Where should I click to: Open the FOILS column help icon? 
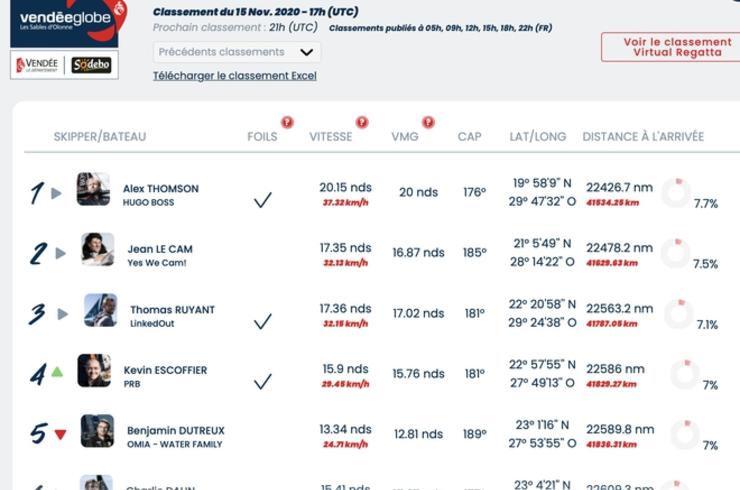tap(287, 123)
